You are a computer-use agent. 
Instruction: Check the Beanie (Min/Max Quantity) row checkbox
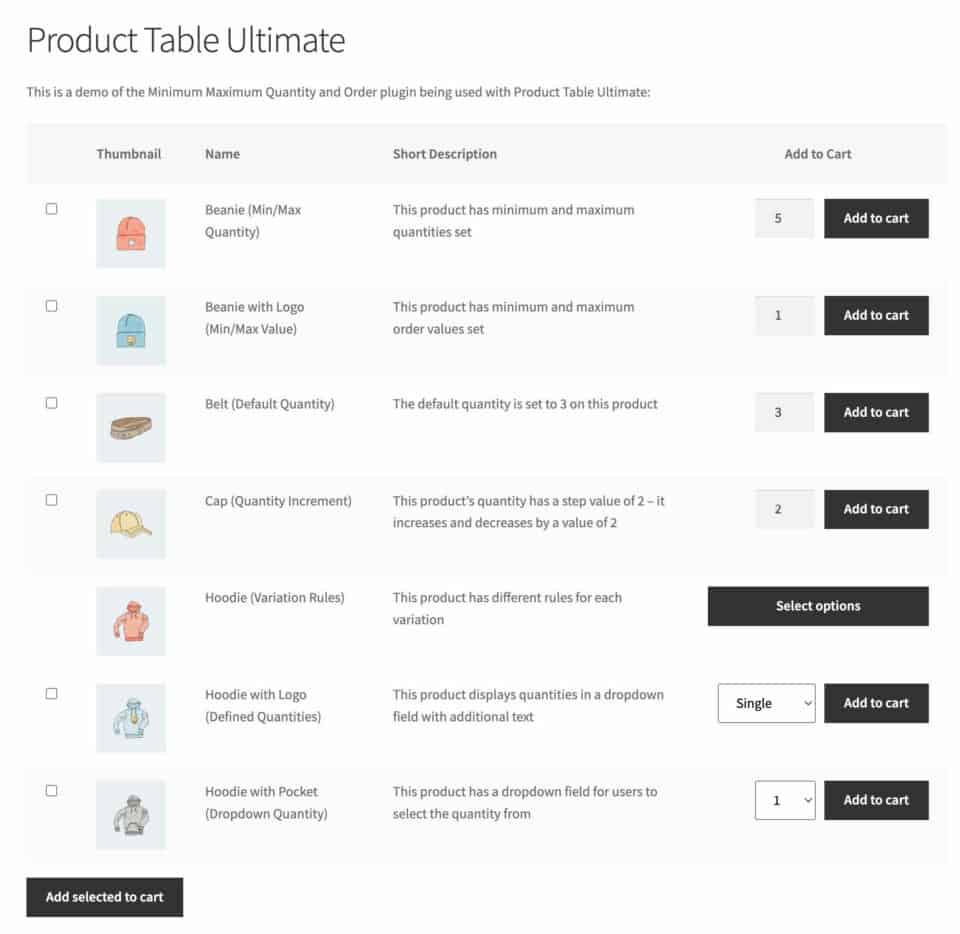click(x=51, y=209)
